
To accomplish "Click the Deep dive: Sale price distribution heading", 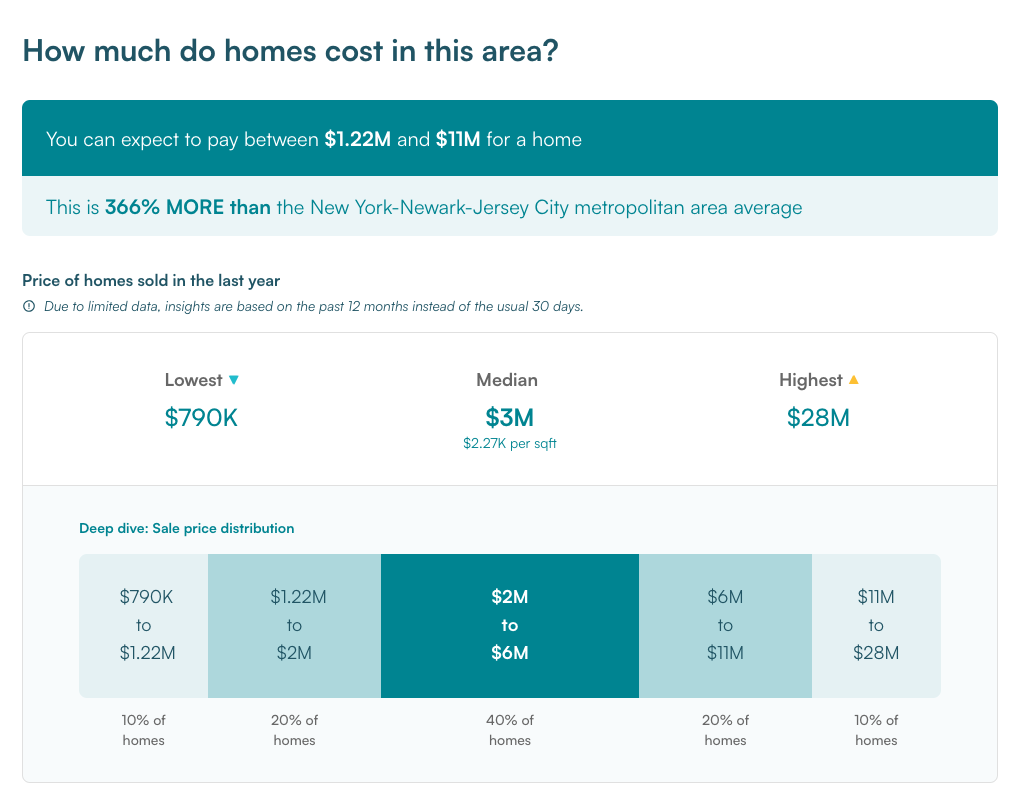I will [x=187, y=528].
